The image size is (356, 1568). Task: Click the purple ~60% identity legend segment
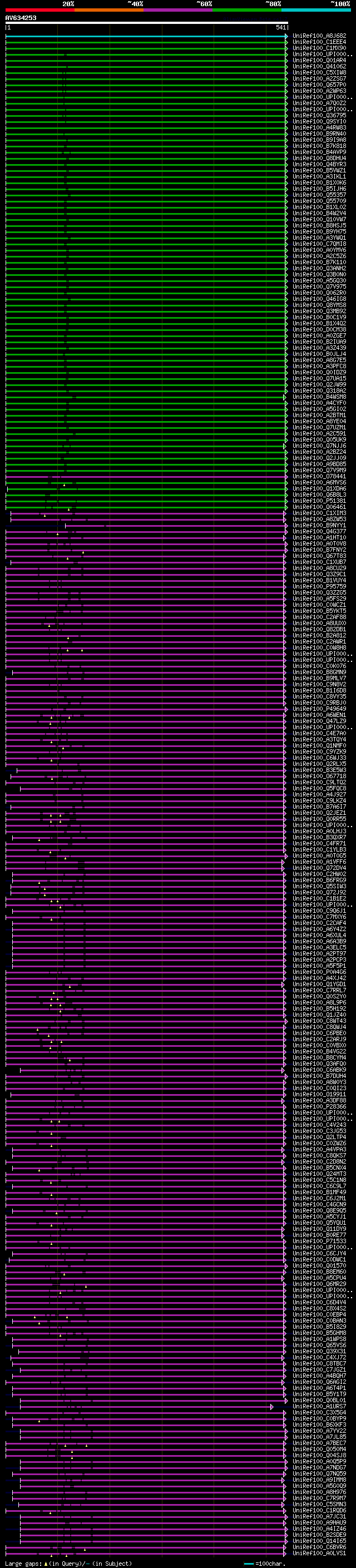coord(179,10)
